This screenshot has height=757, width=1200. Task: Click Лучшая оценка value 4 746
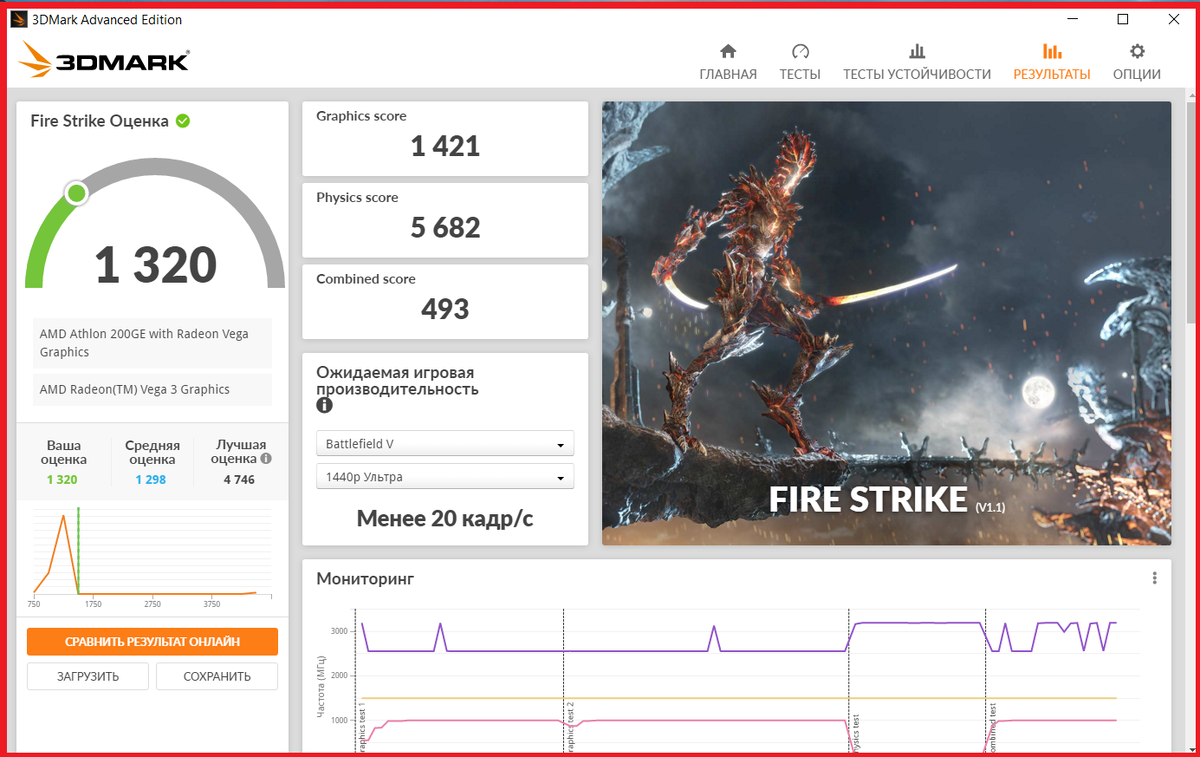click(238, 480)
